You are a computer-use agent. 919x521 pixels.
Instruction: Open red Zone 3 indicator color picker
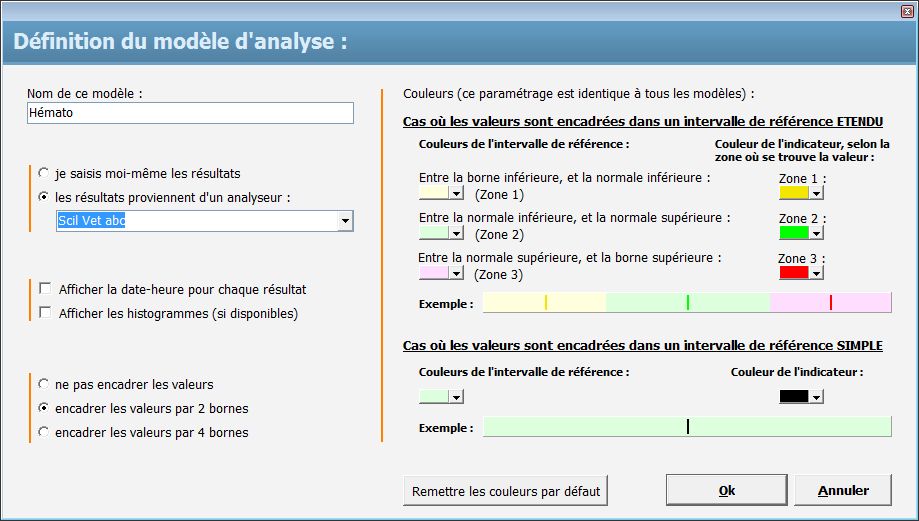[816, 273]
